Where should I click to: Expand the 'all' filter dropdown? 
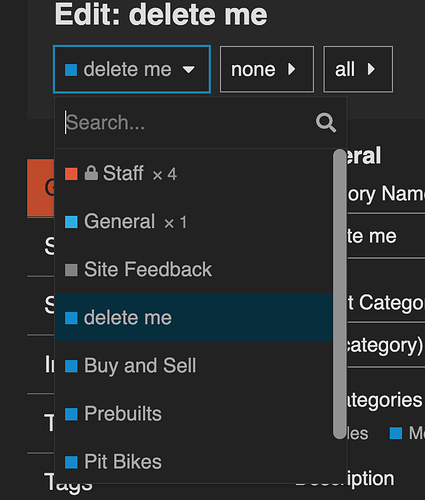358,69
